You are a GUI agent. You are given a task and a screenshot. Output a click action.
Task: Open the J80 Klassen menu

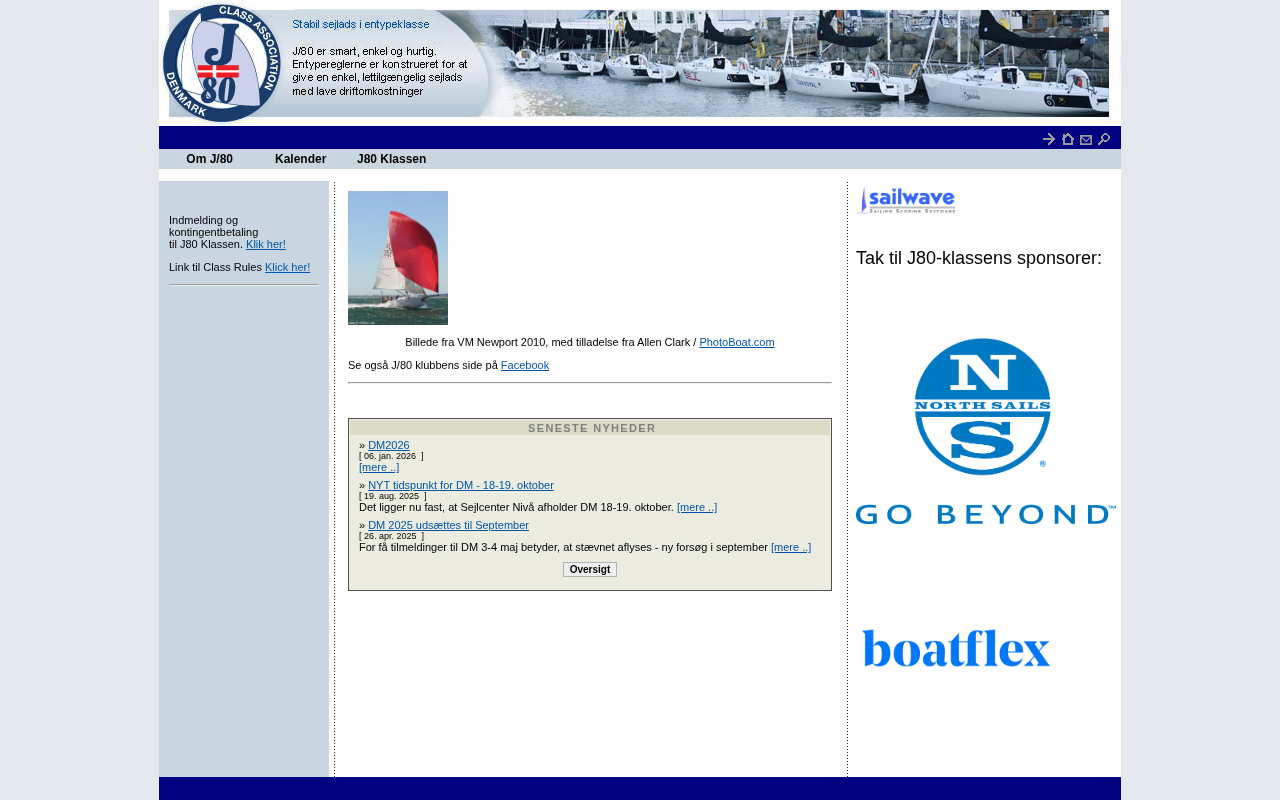391,159
